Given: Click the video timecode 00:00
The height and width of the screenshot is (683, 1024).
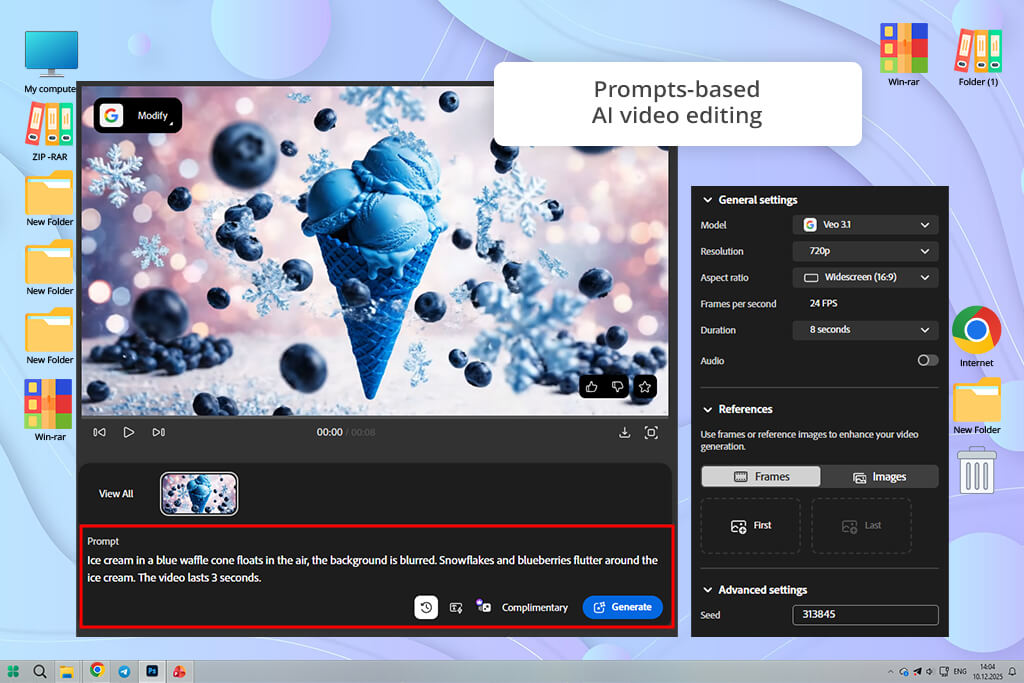Looking at the screenshot, I should tap(329, 432).
